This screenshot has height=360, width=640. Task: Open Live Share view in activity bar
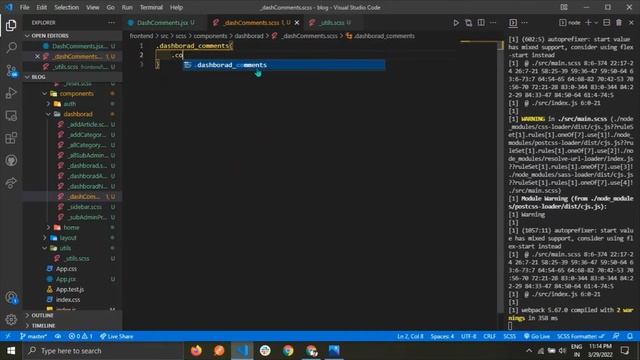pos(11,183)
